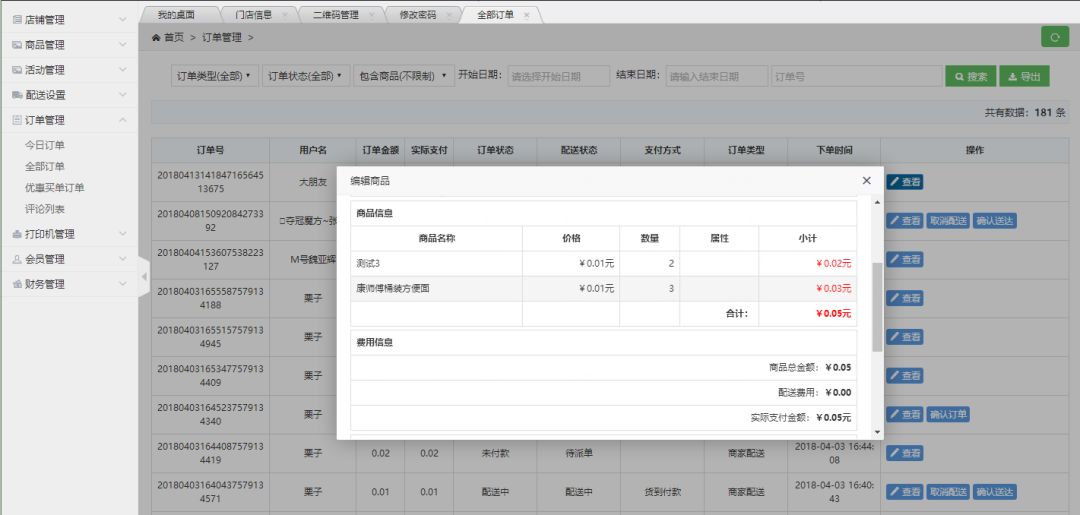Click the green 搜索 search button
The height and width of the screenshot is (515, 1080).
970,76
